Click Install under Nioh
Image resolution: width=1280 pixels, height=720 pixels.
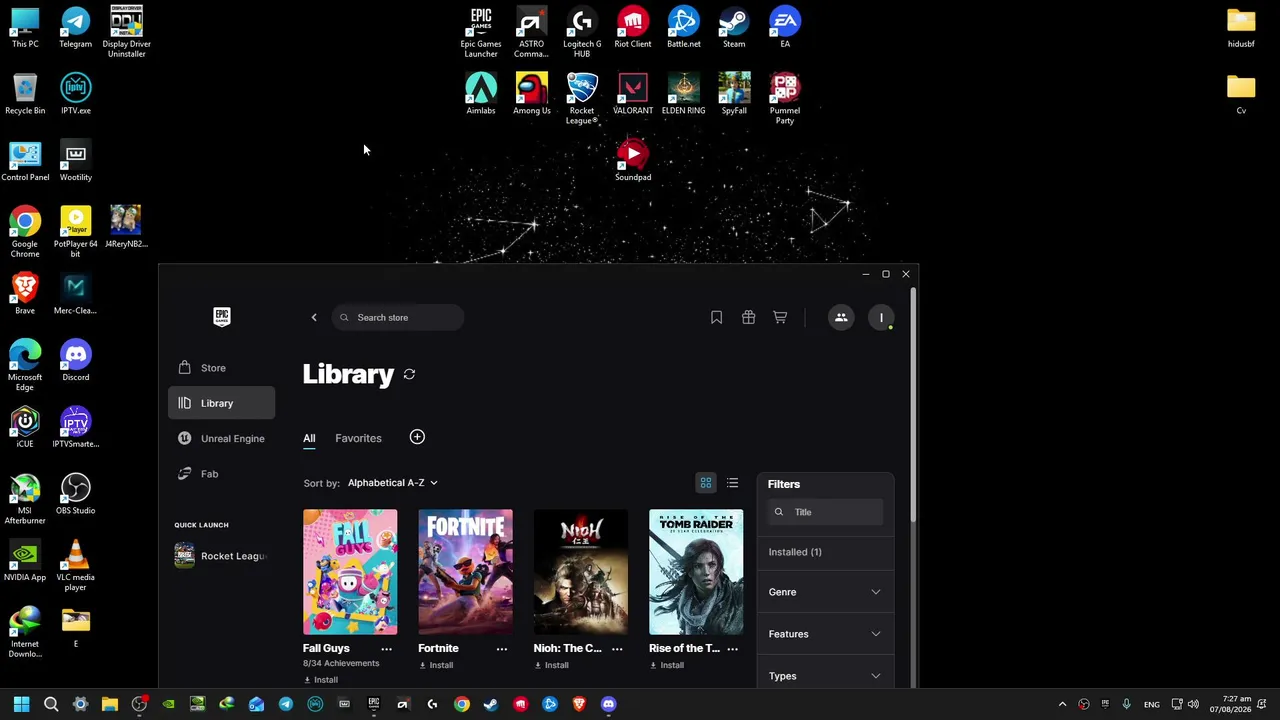click(x=551, y=665)
